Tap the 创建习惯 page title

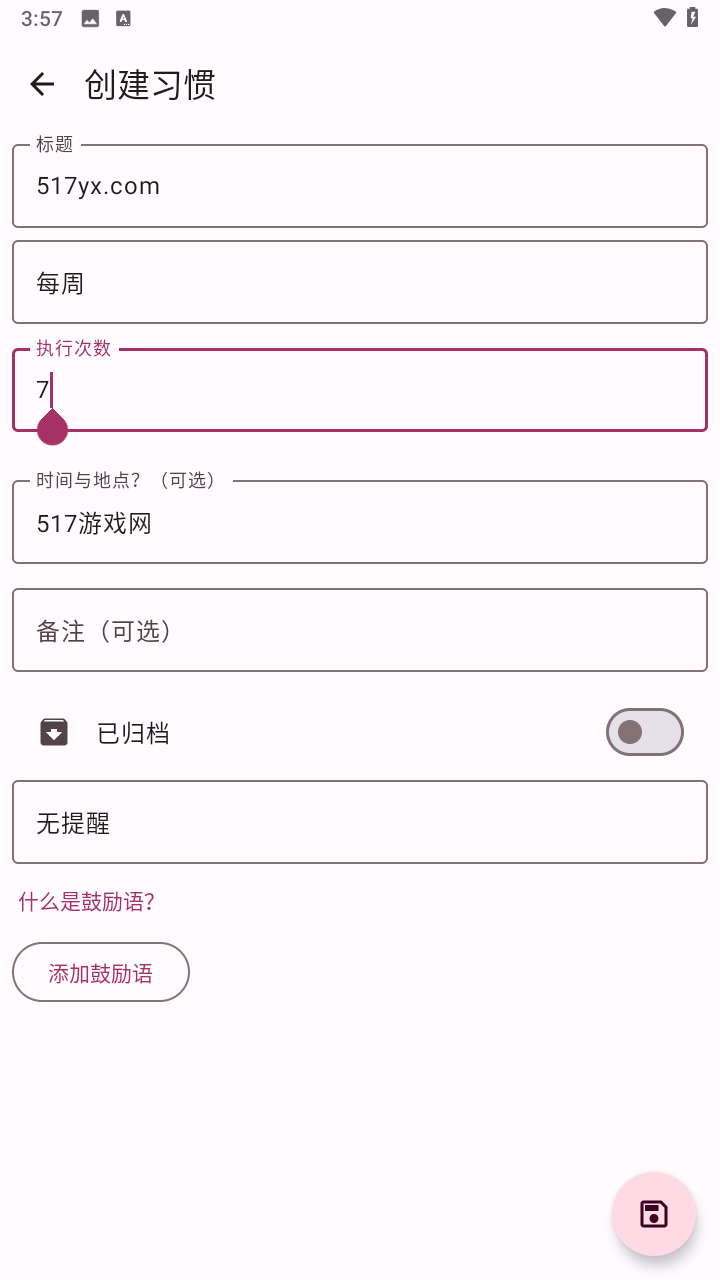150,85
